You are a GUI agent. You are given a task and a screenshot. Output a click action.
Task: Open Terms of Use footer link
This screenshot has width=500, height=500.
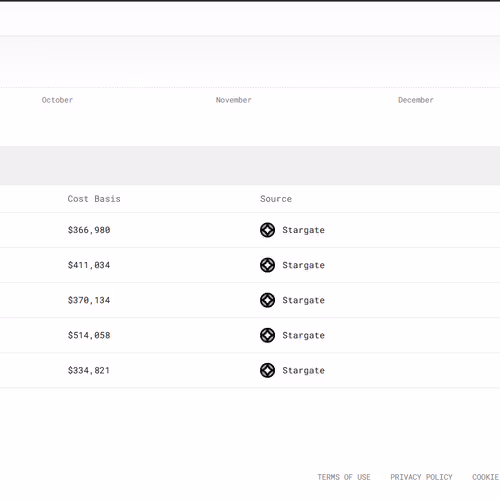click(x=344, y=477)
